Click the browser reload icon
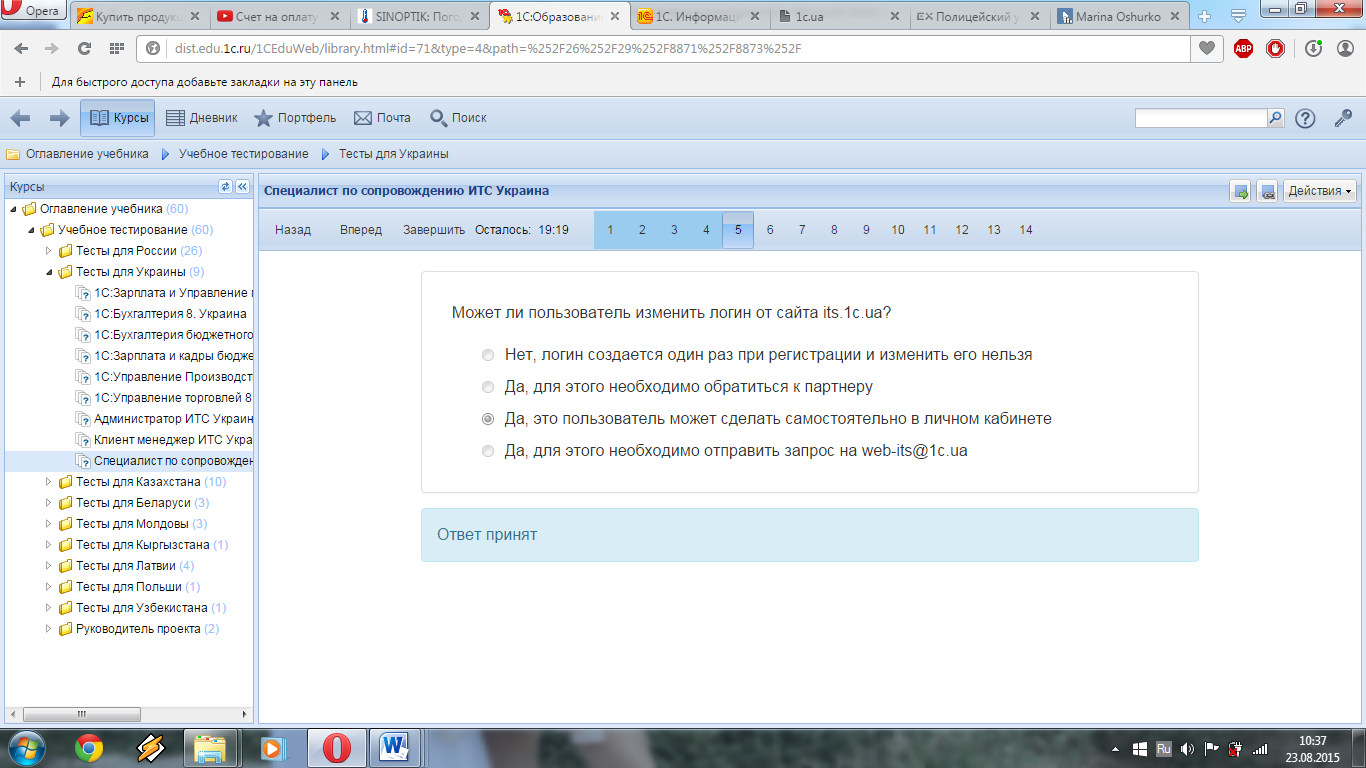Image resolution: width=1366 pixels, height=768 pixels. tap(84, 49)
